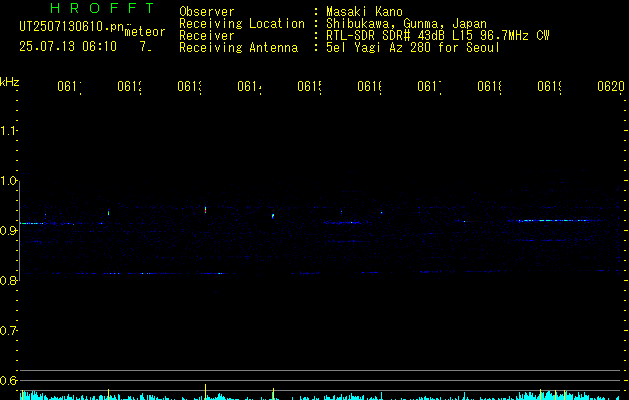629x400 pixels.
Task: Click the 1.1 frequency axis label
Action: [x=9, y=131]
